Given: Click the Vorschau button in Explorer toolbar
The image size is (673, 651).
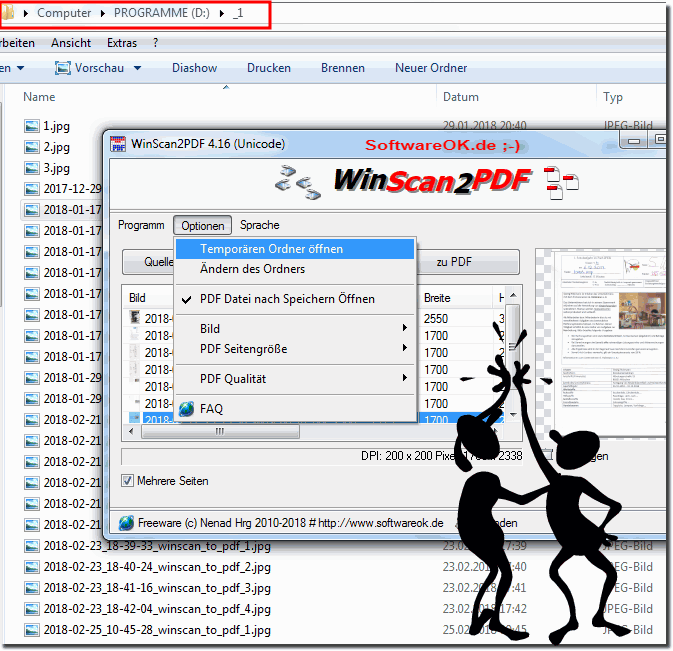Looking at the screenshot, I should [x=90, y=68].
